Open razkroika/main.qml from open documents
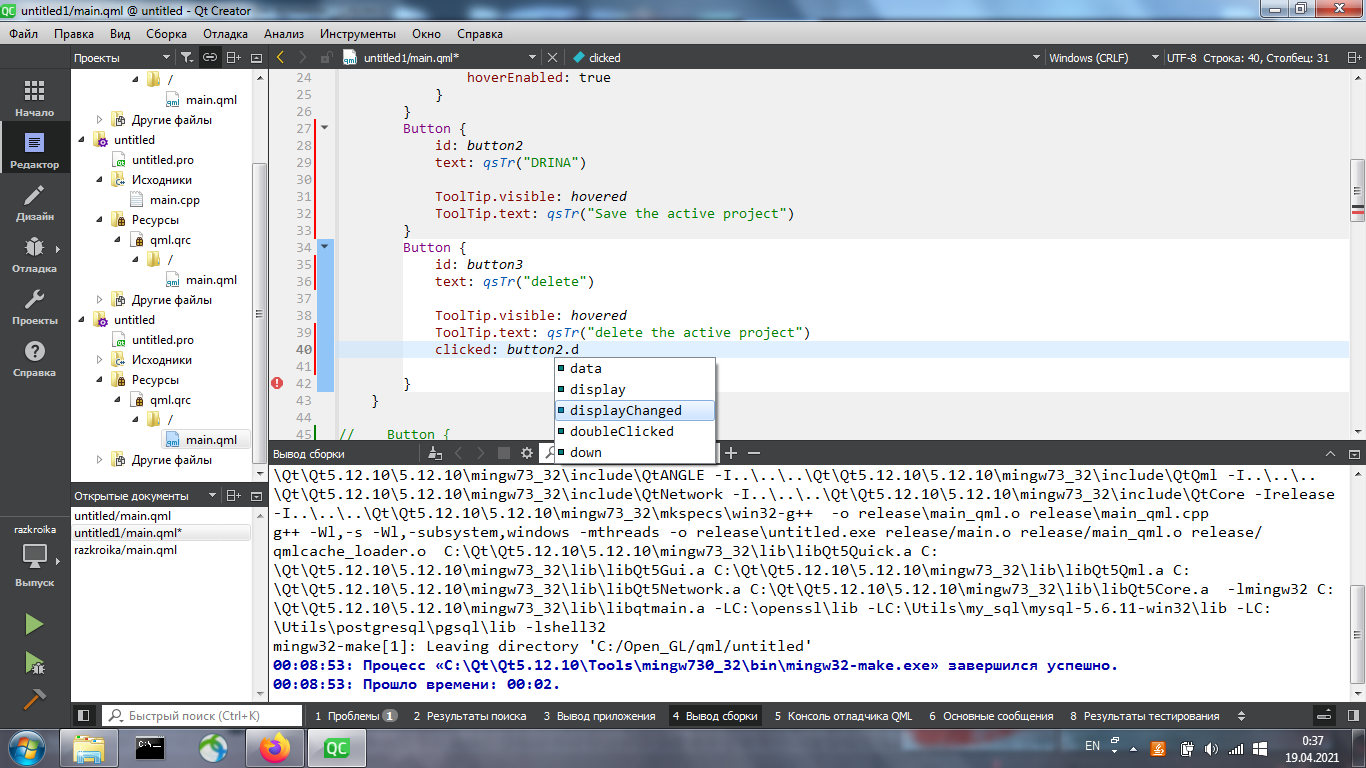Viewport: 1366px width, 768px height. coord(125,550)
